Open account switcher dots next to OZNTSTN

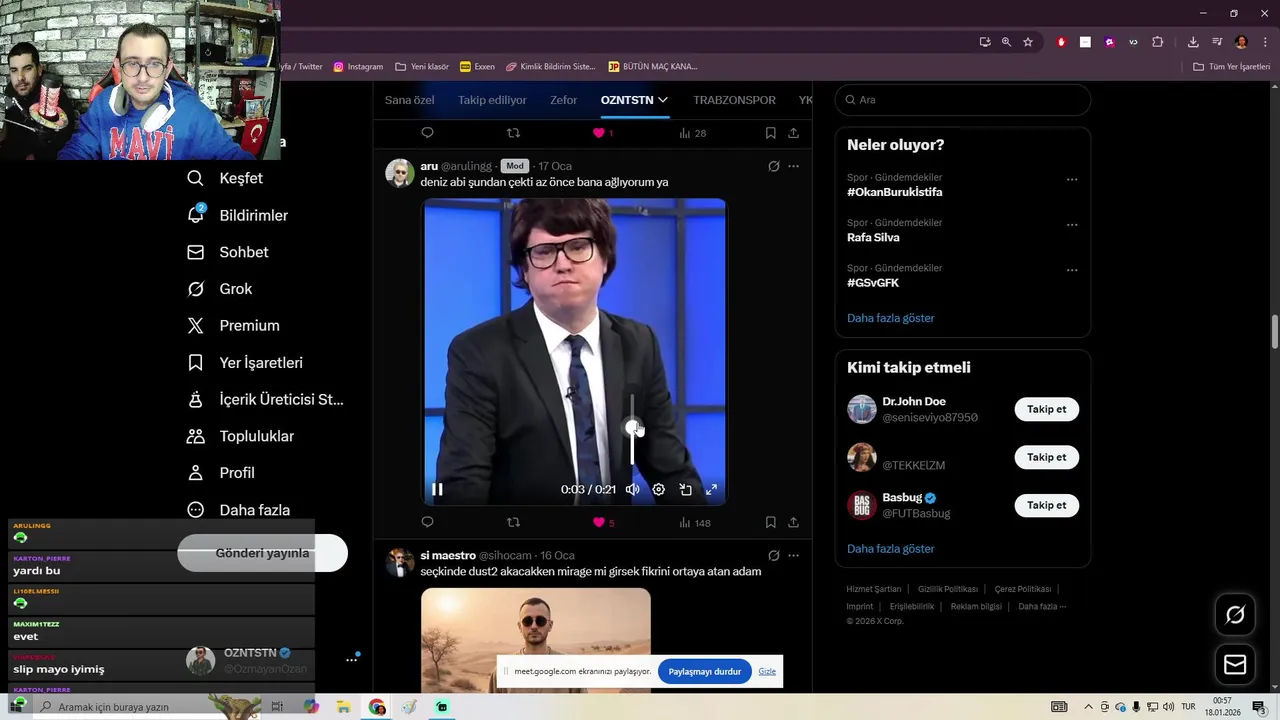(351, 660)
